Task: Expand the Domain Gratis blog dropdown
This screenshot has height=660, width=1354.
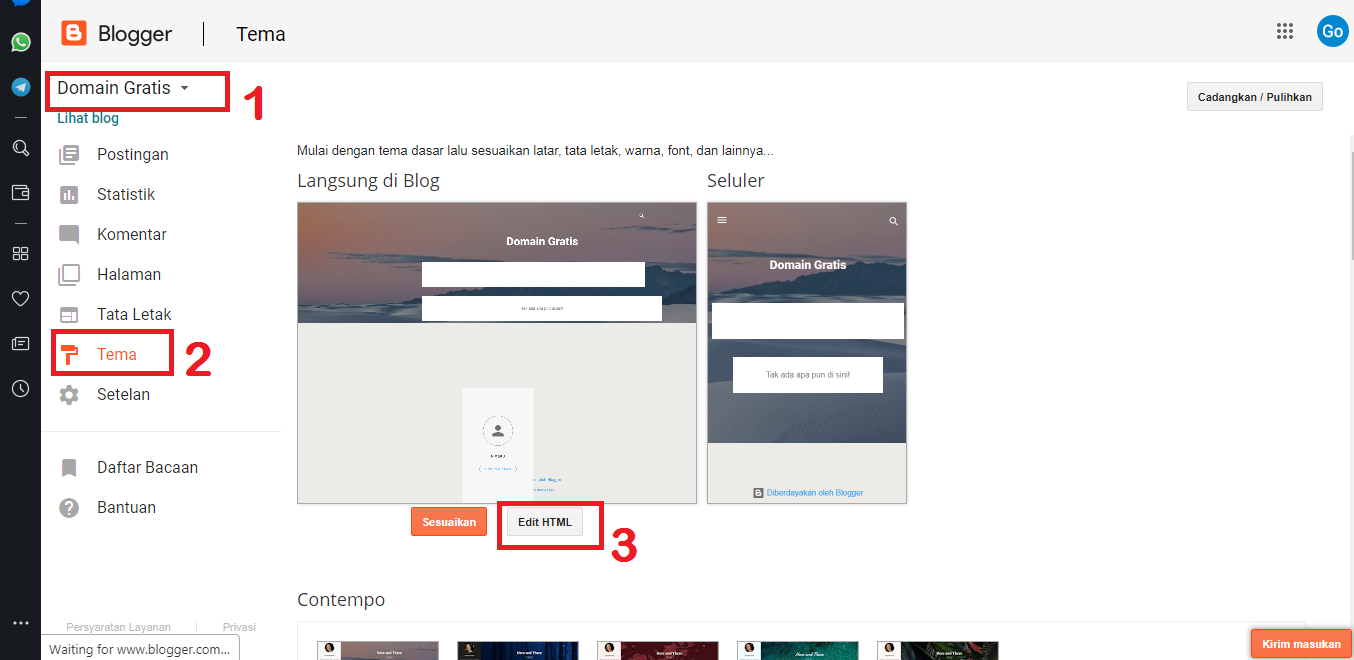Action: click(x=123, y=88)
